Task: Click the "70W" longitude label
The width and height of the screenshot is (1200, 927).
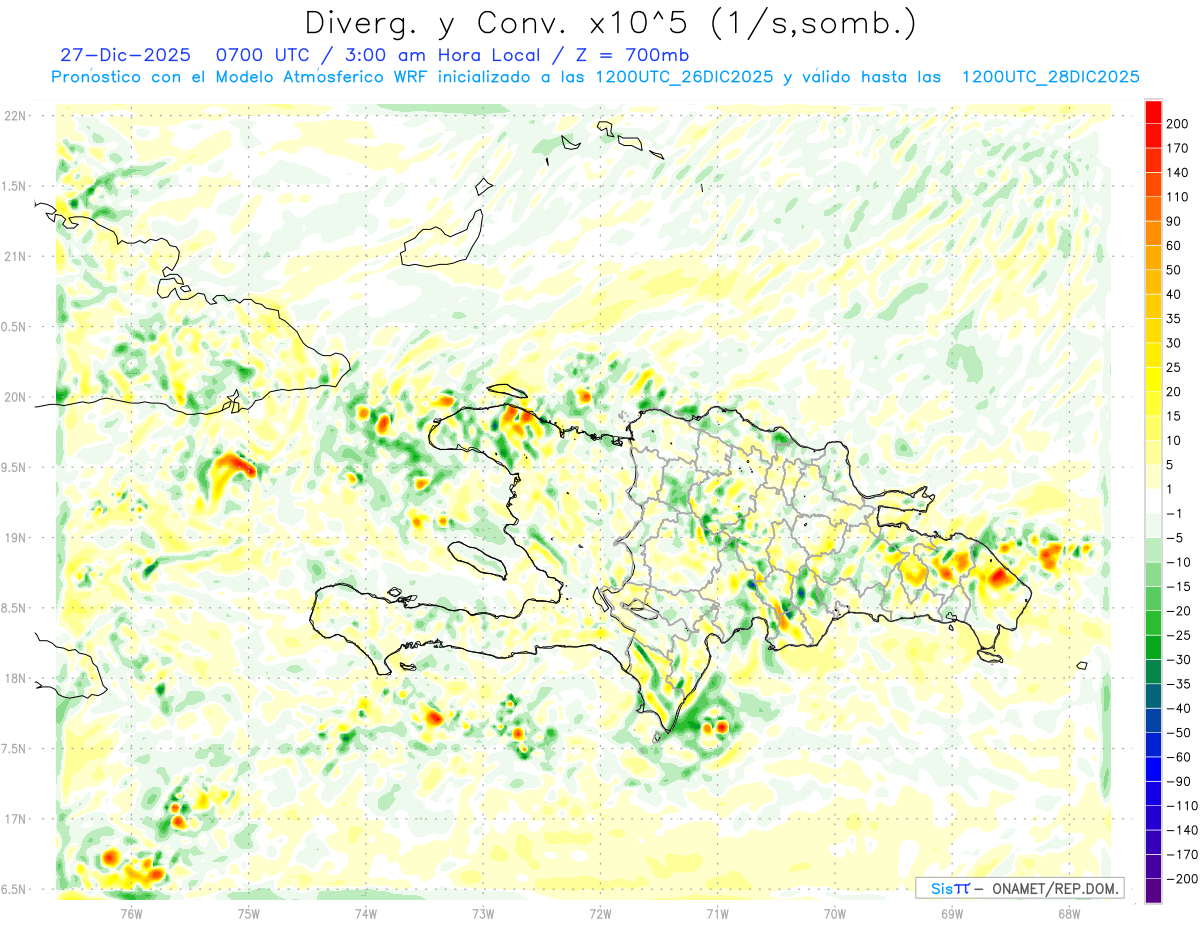Action: [x=835, y=912]
